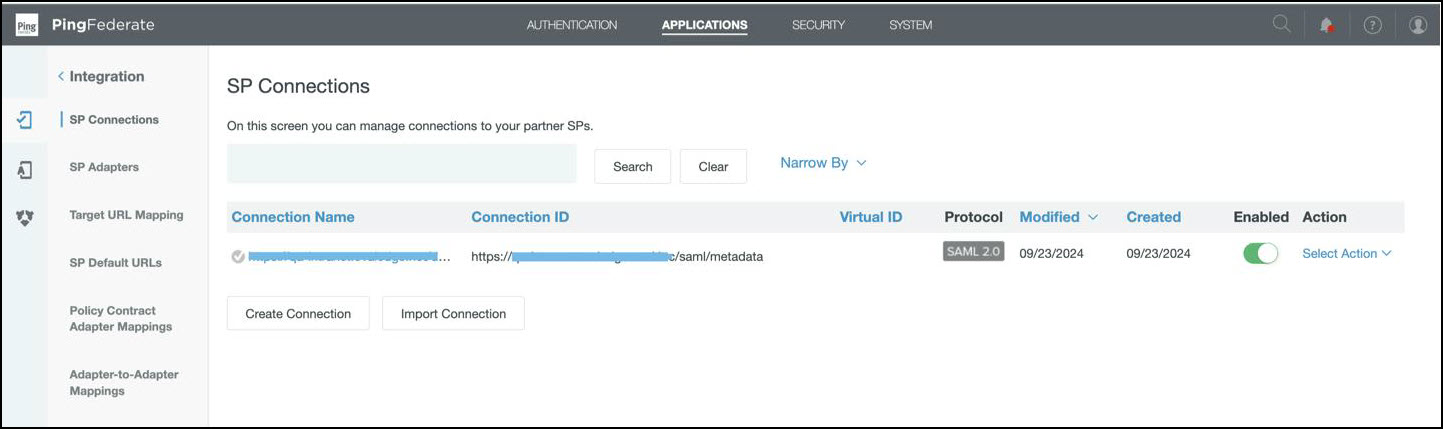Click the help question mark icon
Image resolution: width=1443 pixels, height=429 pixels.
(x=1372, y=26)
